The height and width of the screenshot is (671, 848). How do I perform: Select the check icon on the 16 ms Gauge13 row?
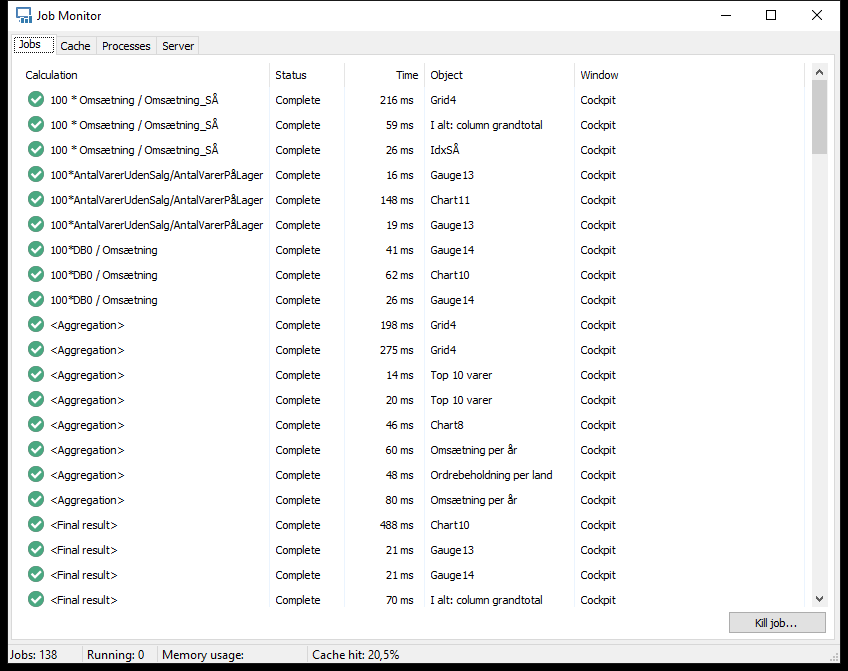(x=36, y=175)
